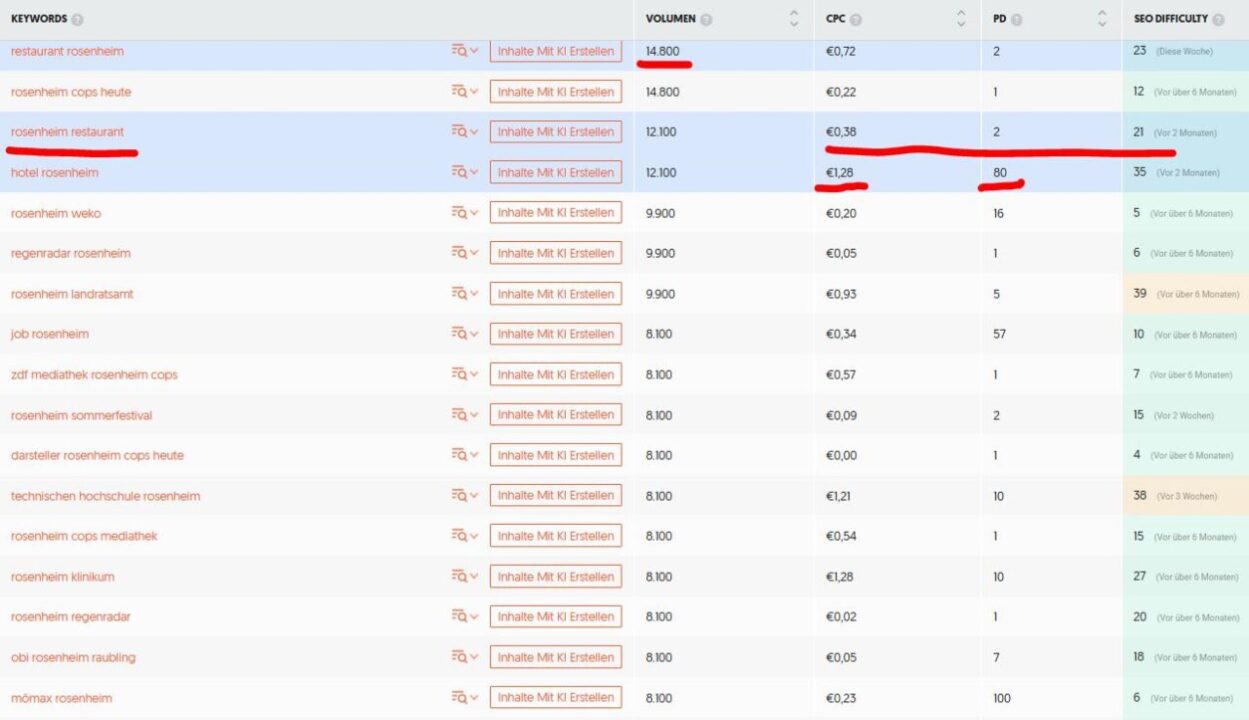Open search filter icon for technischen hochschule rosenheim
Screen dimensions: 1249x720
pos(464,496)
